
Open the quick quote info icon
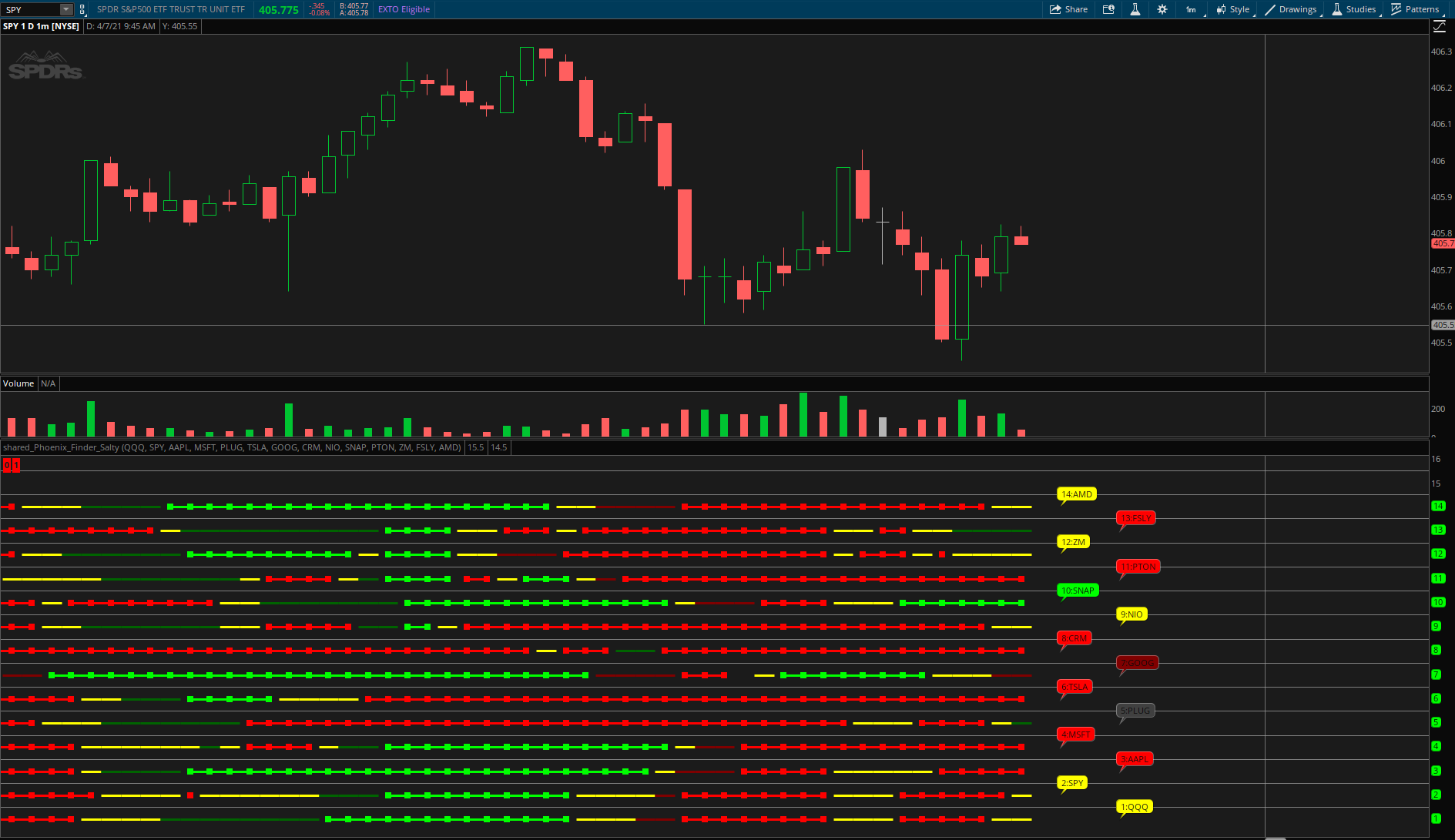tap(1108, 9)
